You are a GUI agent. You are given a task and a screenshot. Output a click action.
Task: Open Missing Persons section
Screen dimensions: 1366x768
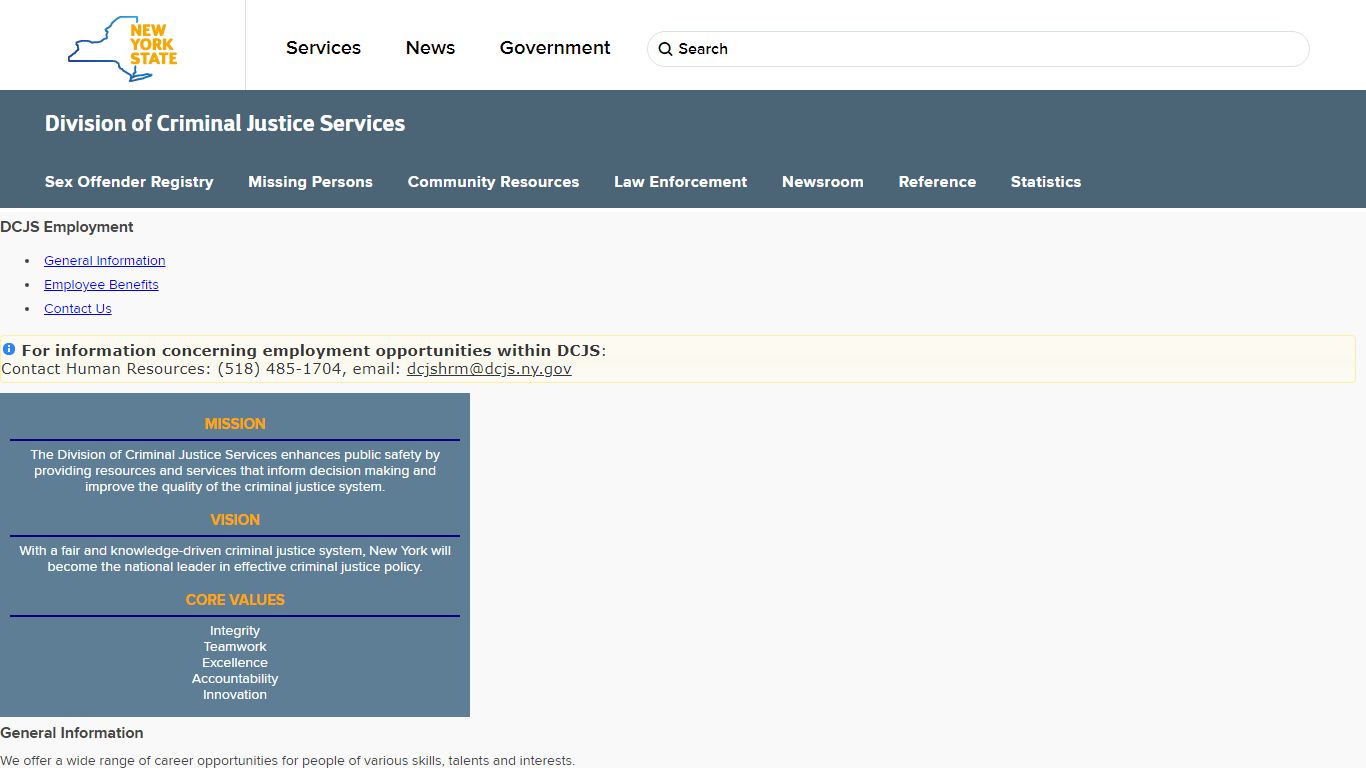(310, 182)
